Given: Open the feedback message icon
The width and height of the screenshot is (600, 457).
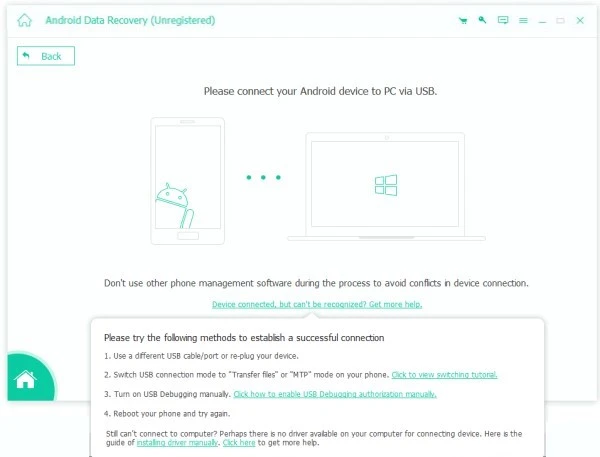Looking at the screenshot, I should (x=502, y=20).
